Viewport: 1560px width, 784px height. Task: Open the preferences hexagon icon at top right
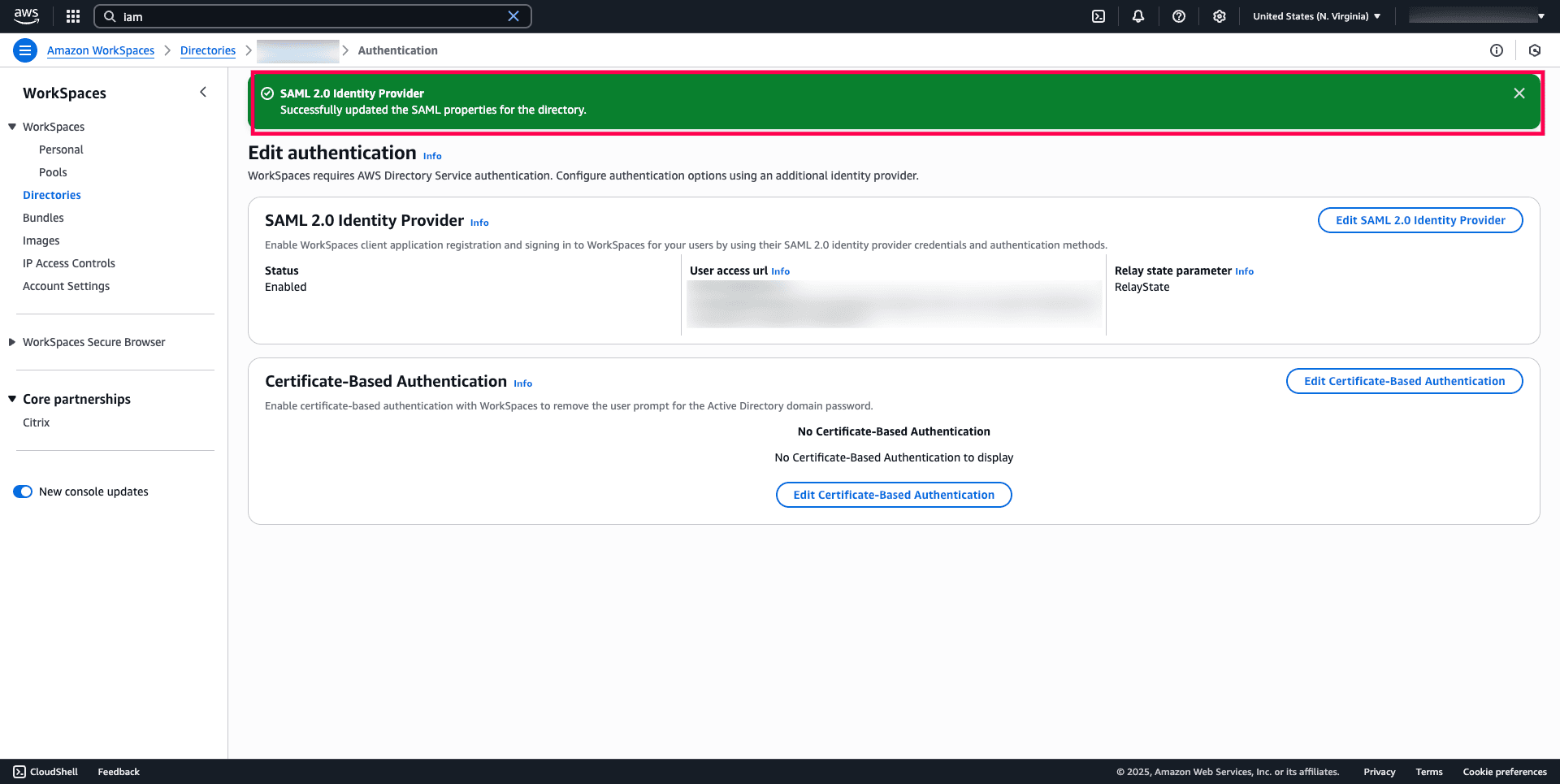pyautogui.click(x=1535, y=50)
